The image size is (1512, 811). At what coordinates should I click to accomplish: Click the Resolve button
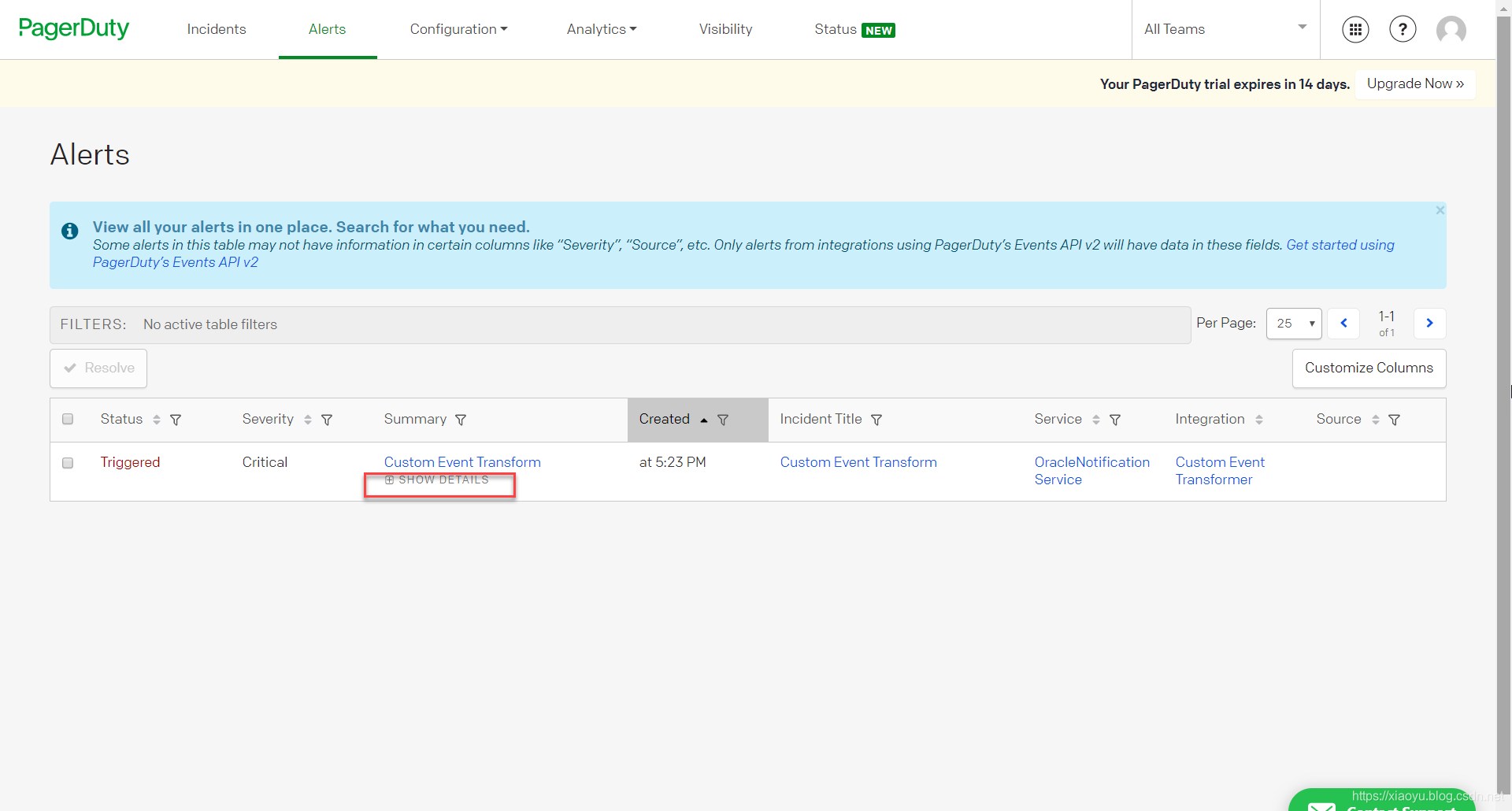point(98,368)
